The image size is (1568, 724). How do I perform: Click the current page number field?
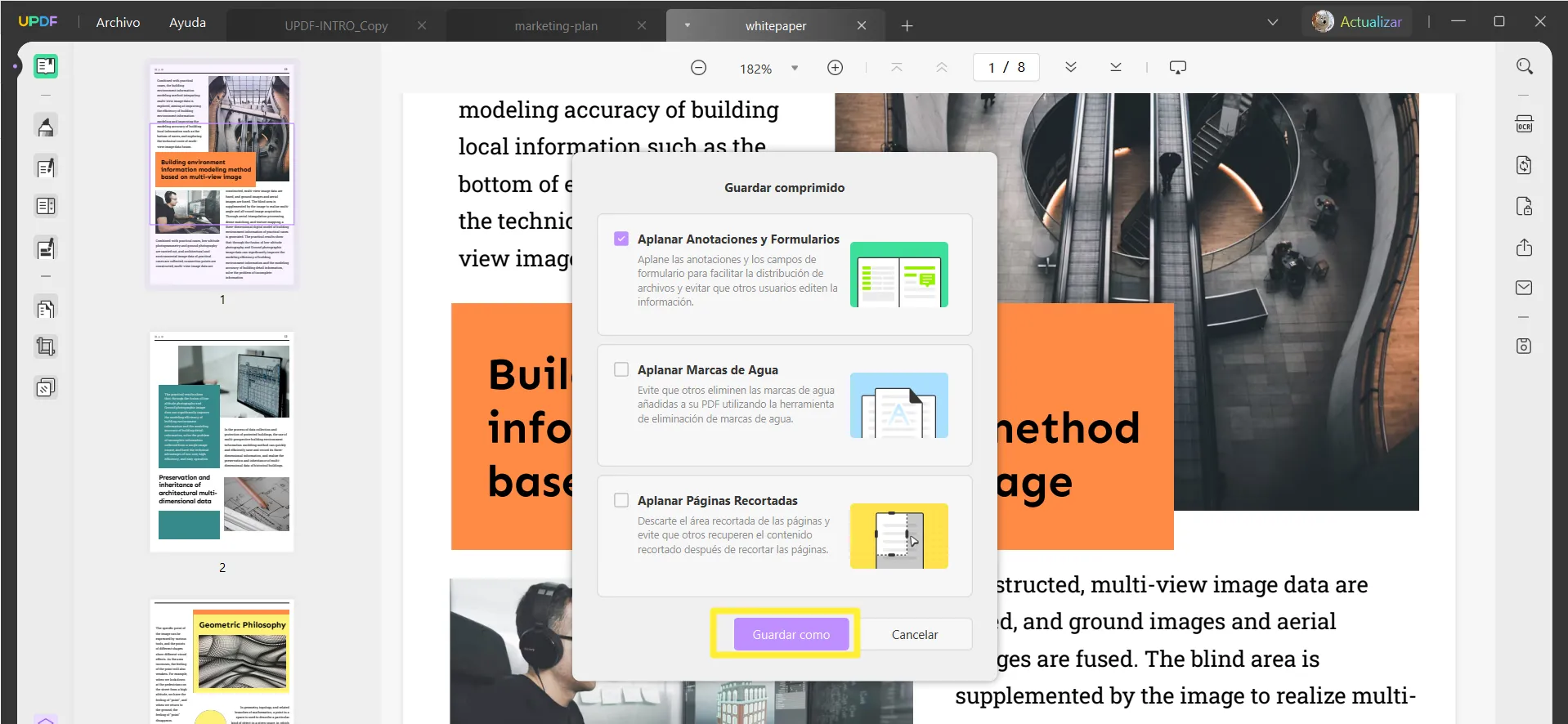pyautogui.click(x=992, y=68)
